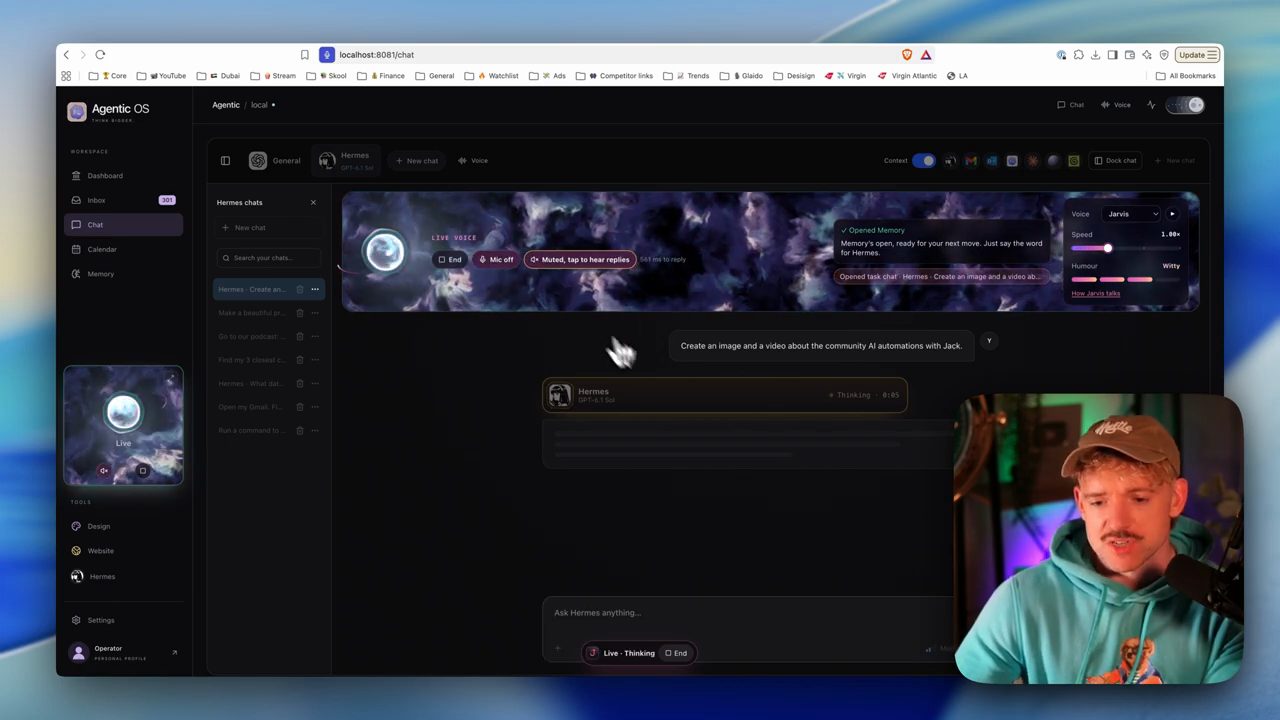The height and width of the screenshot is (720, 1280).
Task: Open options for "Hermes · What dat..." chat
Action: click(x=315, y=384)
